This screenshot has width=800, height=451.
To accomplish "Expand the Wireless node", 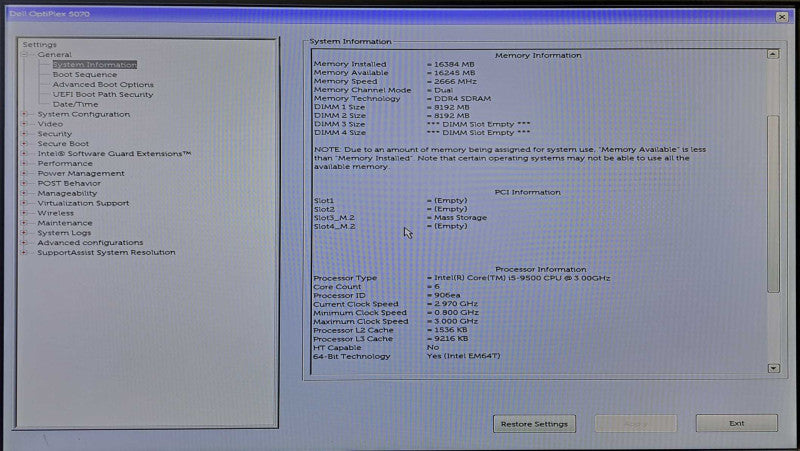I will coord(24,213).
